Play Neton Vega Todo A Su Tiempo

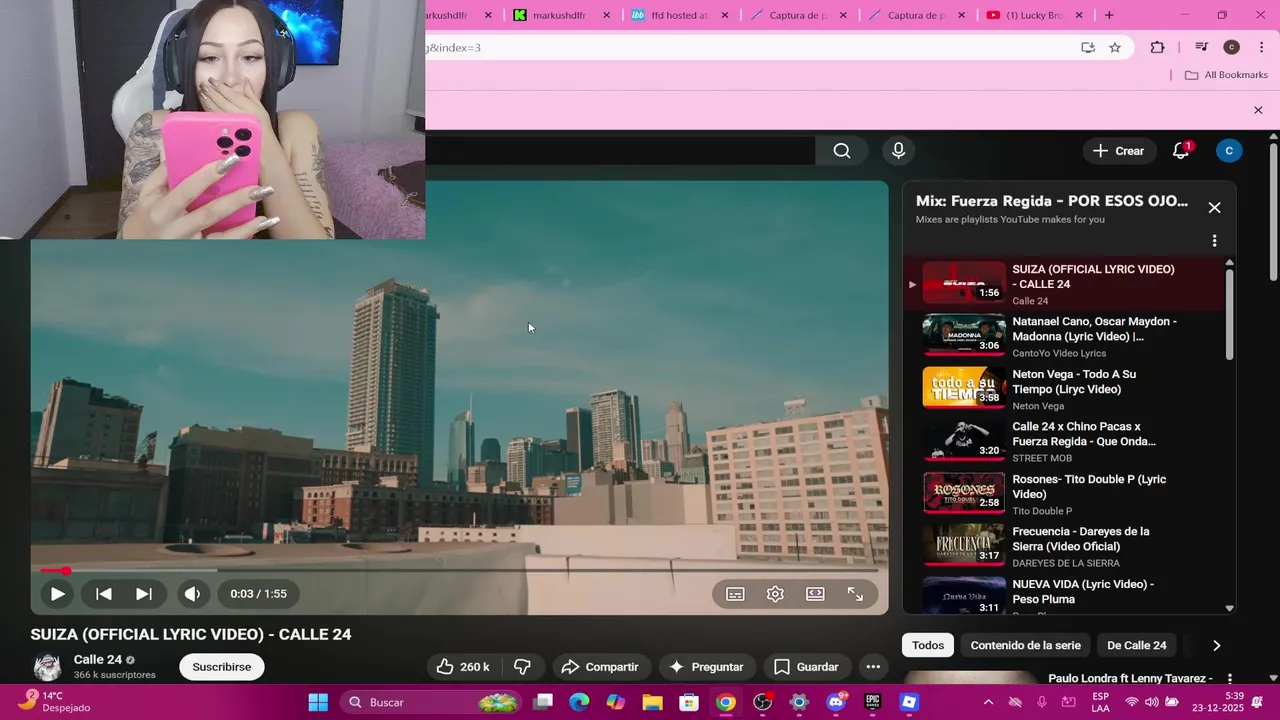click(x=1064, y=389)
